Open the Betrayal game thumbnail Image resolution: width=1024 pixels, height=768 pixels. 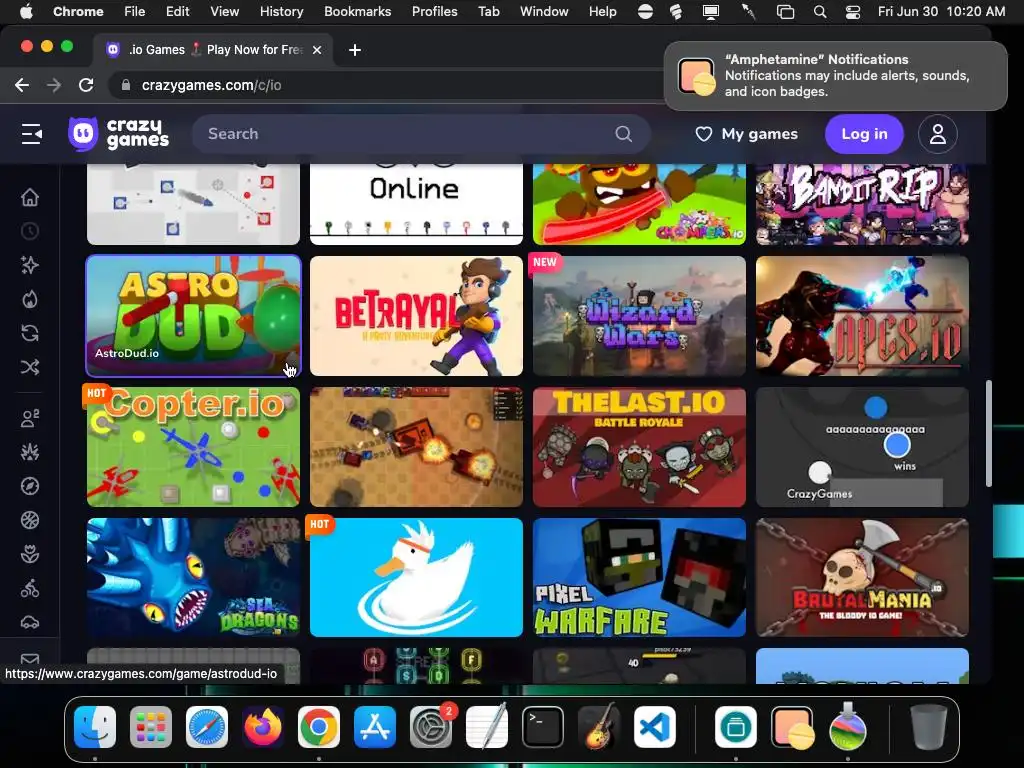[416, 315]
